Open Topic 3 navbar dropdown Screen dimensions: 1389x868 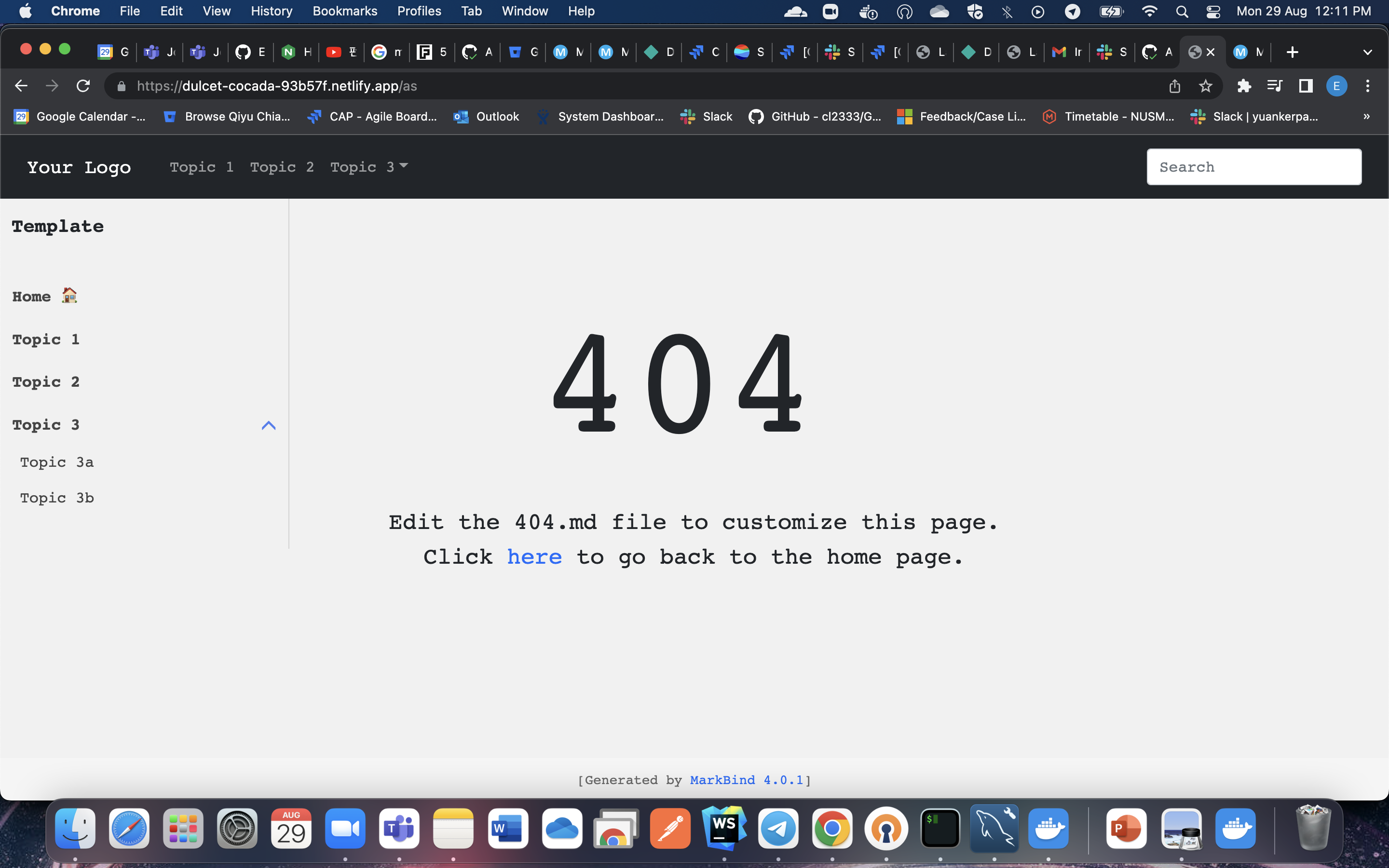pyautogui.click(x=368, y=167)
